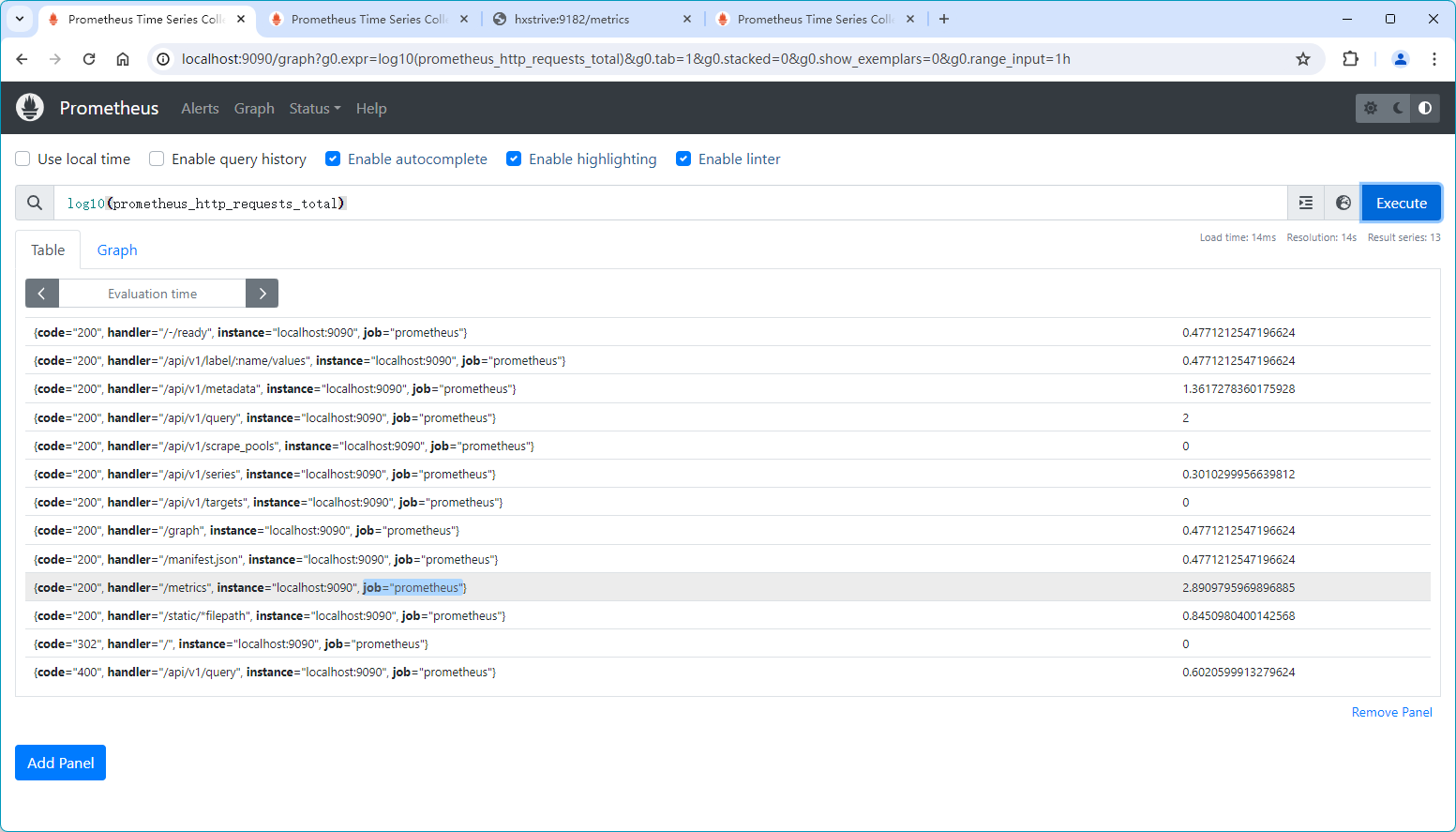Click the query expression input field
1456x832 pixels.
pos(670,203)
